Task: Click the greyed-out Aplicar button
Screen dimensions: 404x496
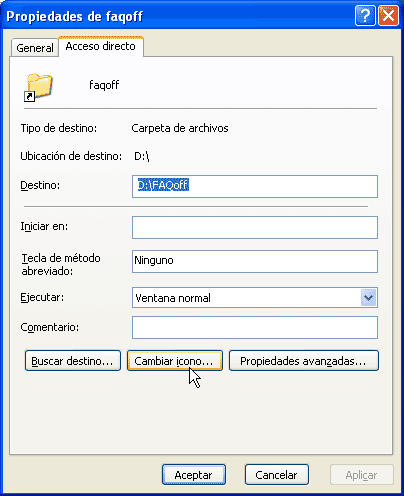Action: coord(362,475)
